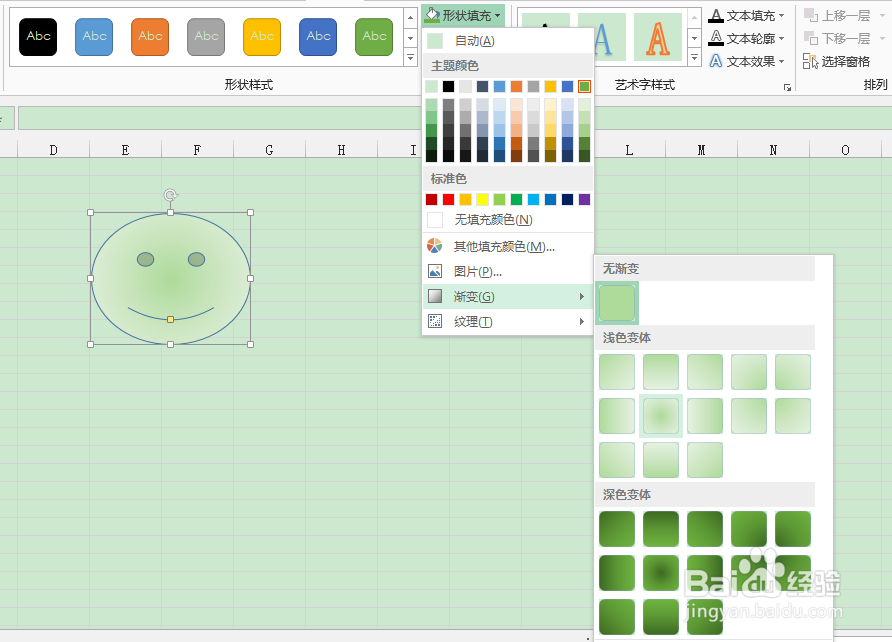
Task: Apply the gray Abc shape style
Action: click(x=206, y=36)
